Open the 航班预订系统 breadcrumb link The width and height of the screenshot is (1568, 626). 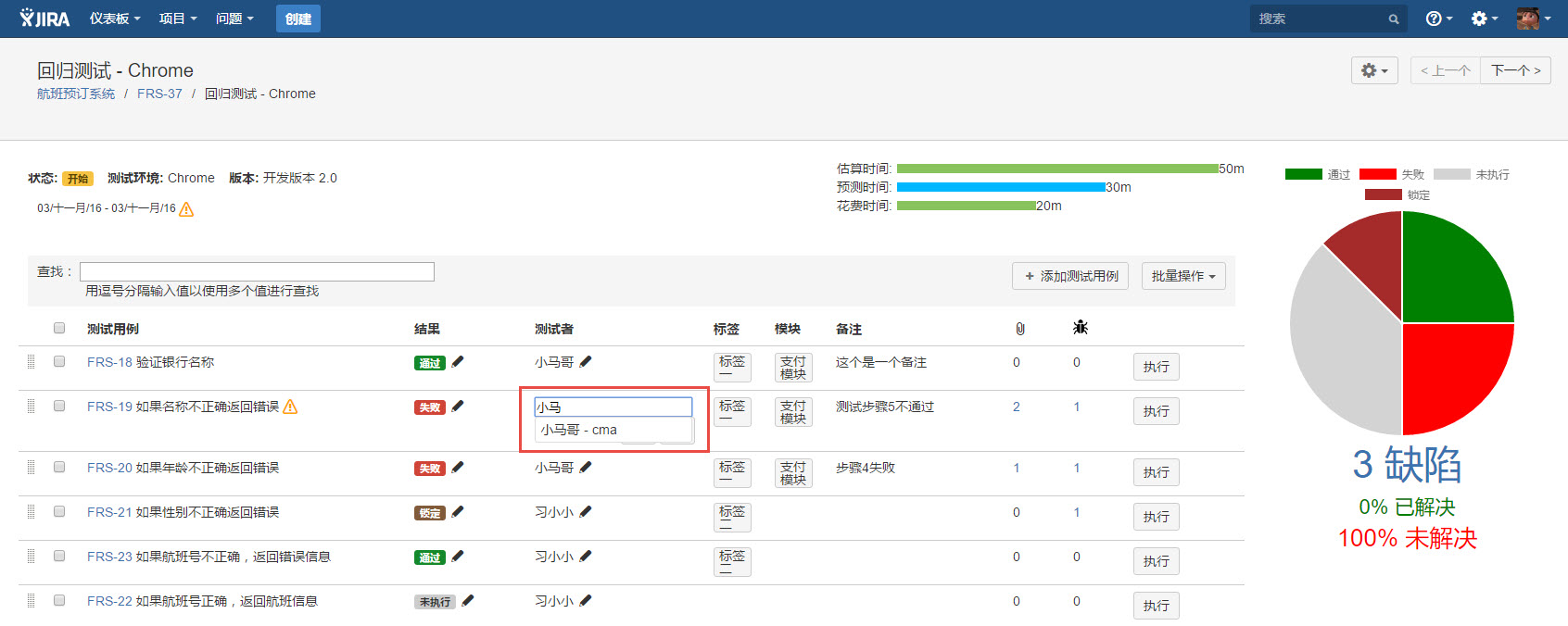(x=76, y=94)
